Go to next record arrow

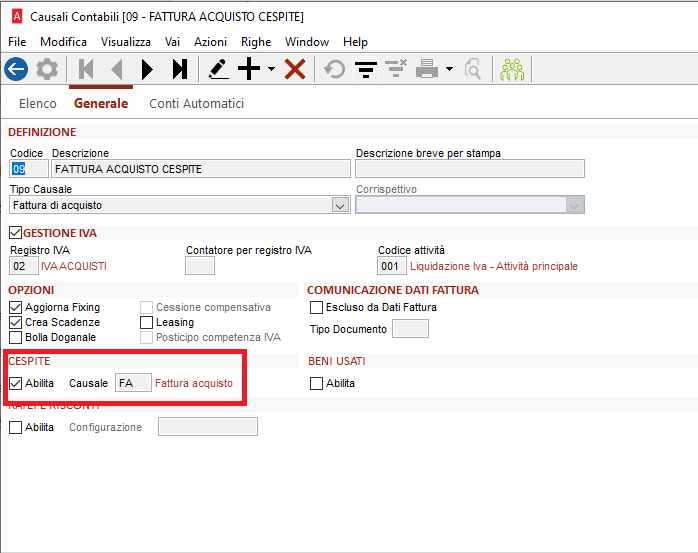(147, 69)
